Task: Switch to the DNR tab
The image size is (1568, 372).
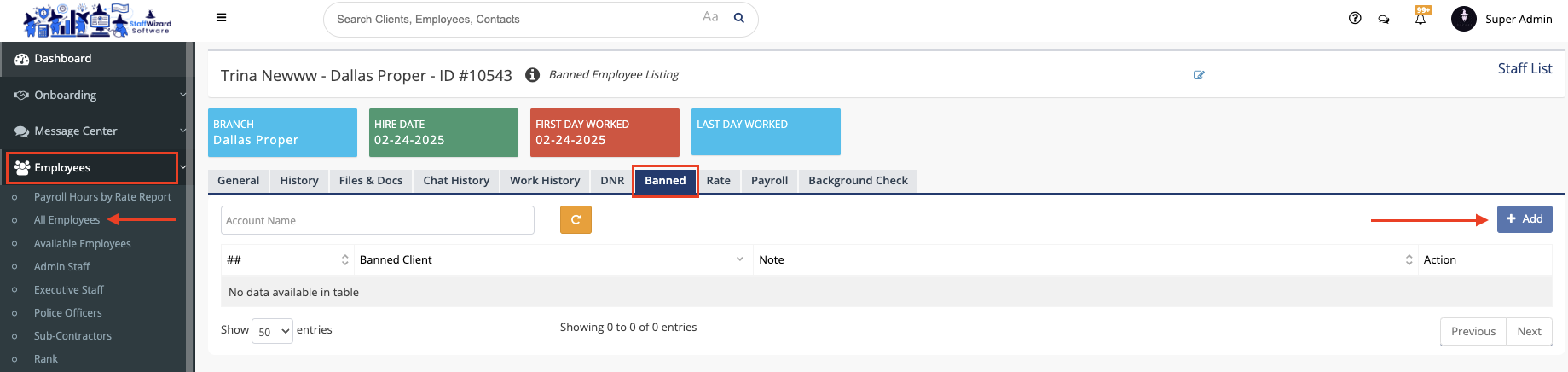Action: point(611,181)
